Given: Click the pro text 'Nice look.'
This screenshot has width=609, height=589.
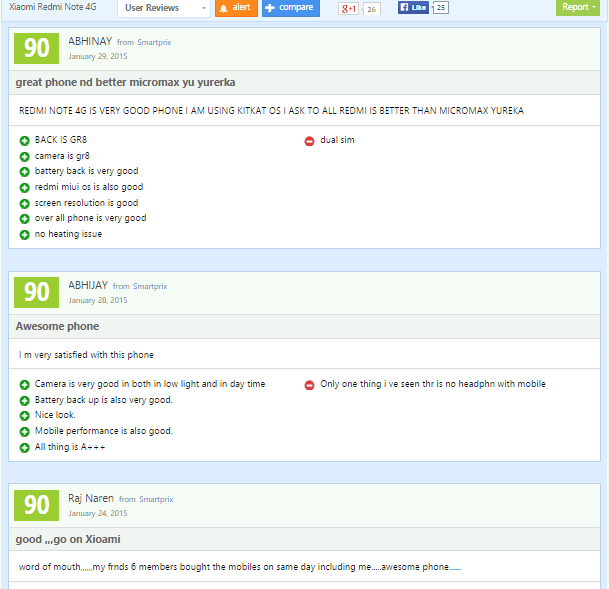Looking at the screenshot, I should tap(55, 415).
